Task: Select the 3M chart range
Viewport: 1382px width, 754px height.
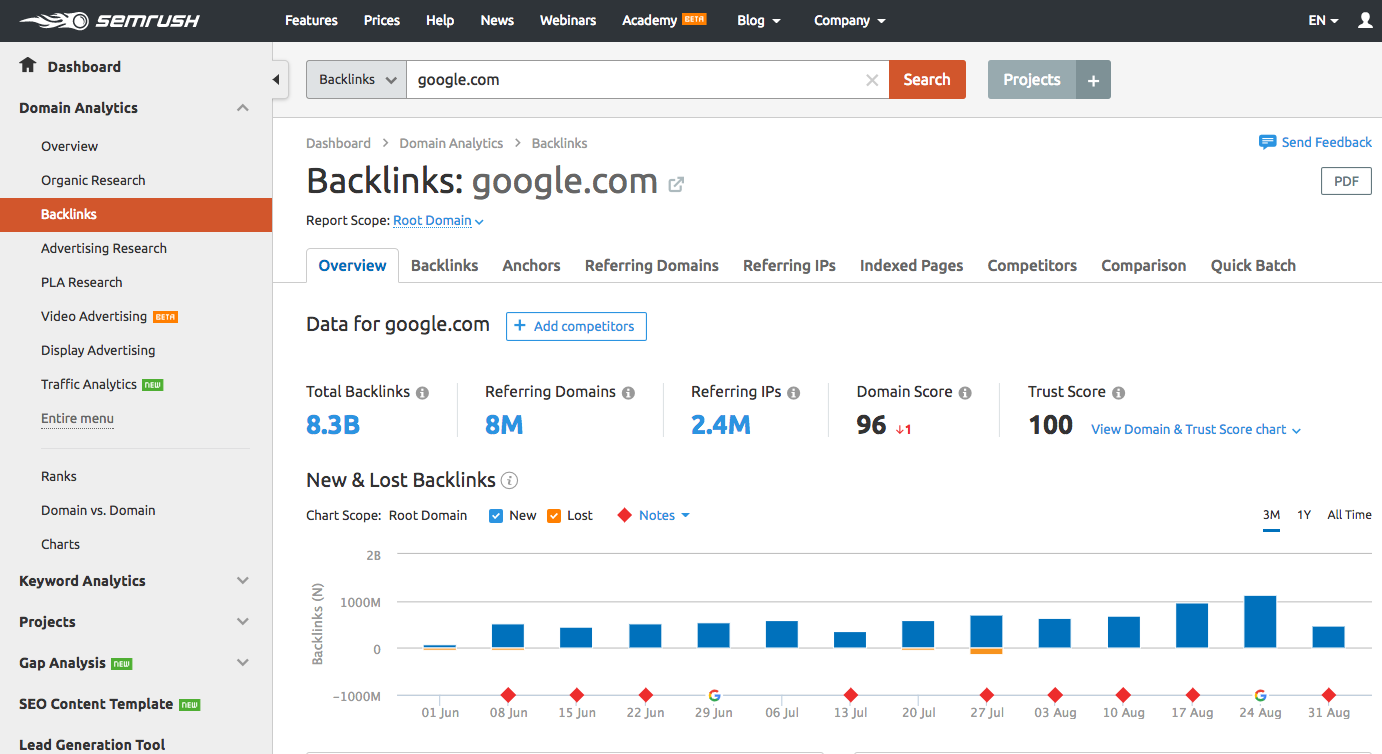Action: pyautogui.click(x=1271, y=515)
